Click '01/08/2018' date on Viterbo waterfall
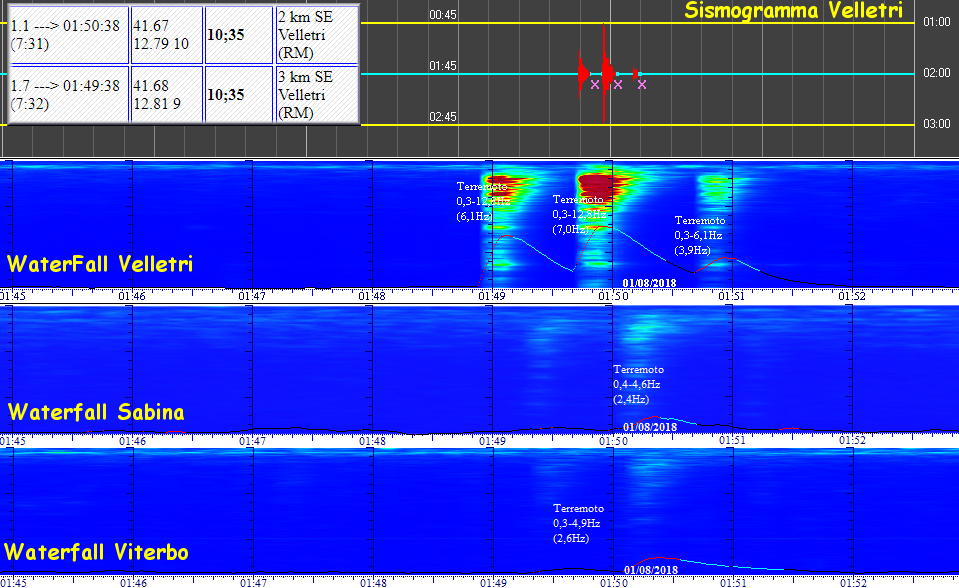Viewport: 959px width, 588px height. click(x=651, y=570)
